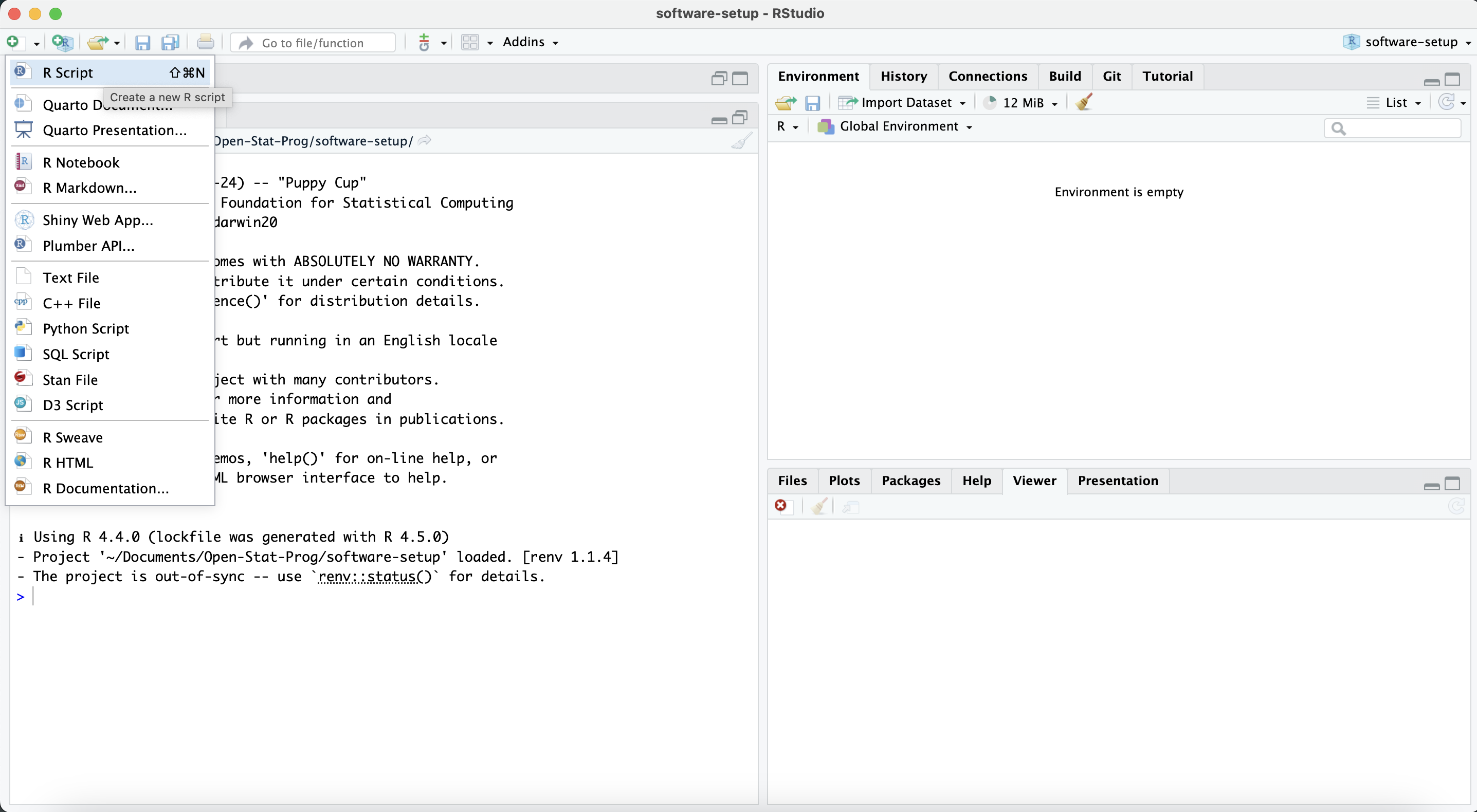Viewport: 1477px width, 812px height.
Task: Open the Packages tab
Action: [x=910, y=481]
